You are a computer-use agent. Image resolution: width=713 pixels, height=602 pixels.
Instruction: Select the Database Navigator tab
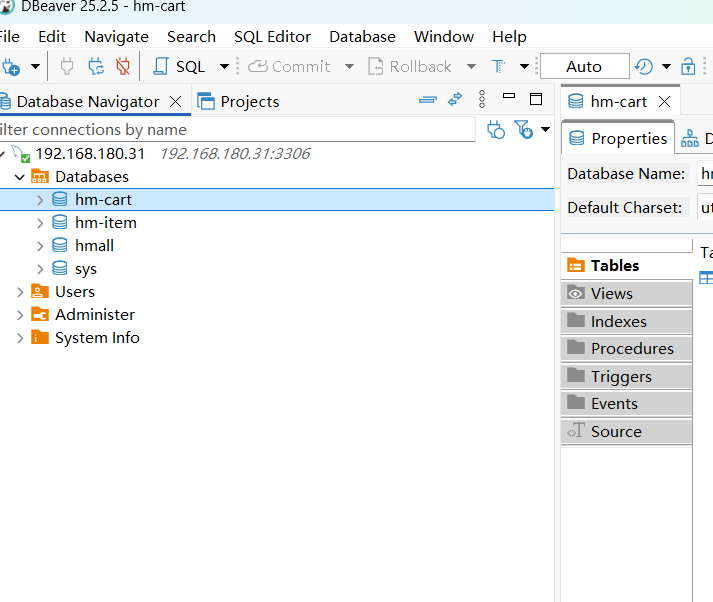coord(88,102)
